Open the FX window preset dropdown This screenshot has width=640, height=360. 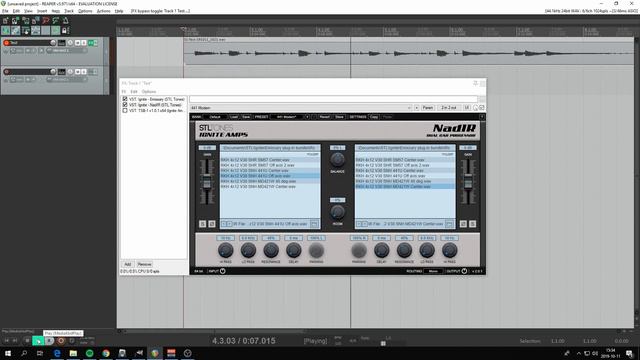click(301, 108)
